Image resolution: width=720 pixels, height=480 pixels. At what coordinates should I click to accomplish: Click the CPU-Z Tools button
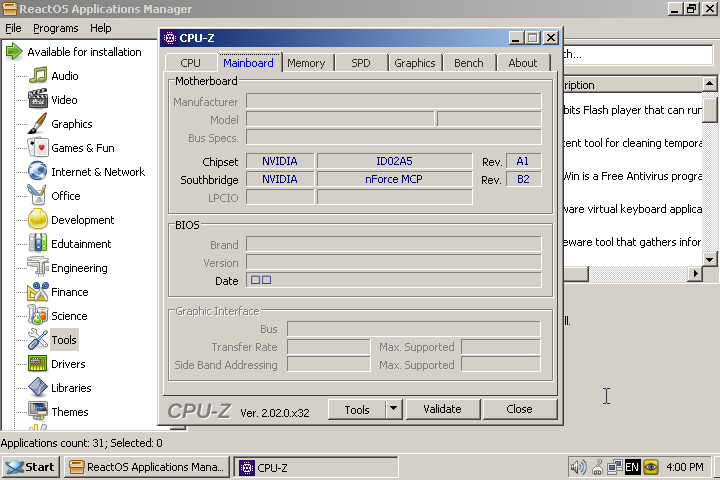coord(357,409)
